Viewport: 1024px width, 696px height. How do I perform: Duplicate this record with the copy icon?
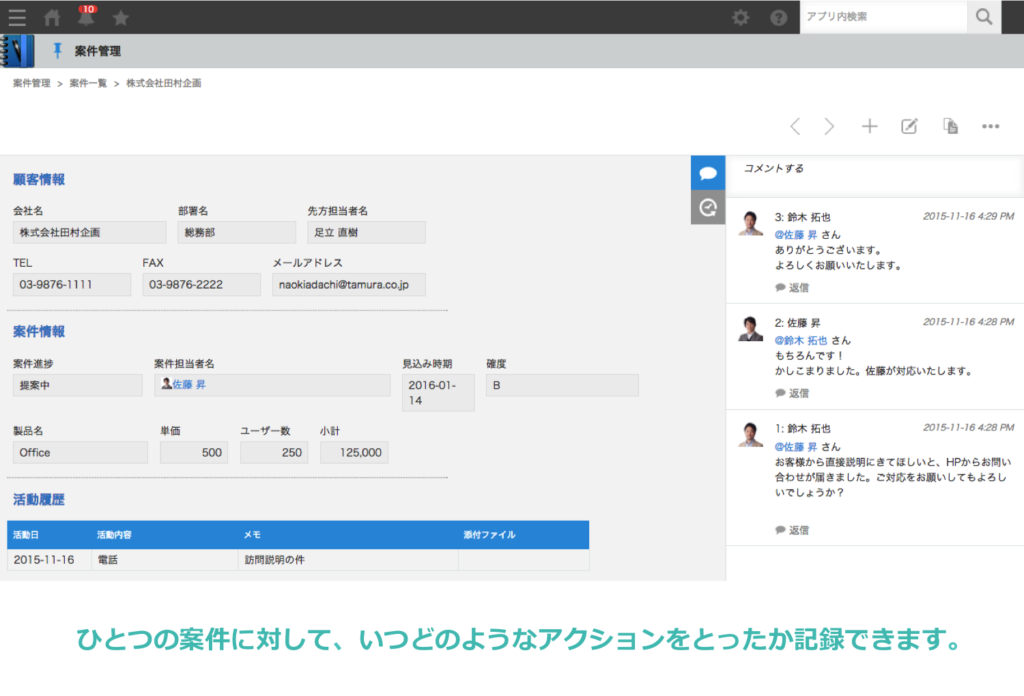(950, 126)
